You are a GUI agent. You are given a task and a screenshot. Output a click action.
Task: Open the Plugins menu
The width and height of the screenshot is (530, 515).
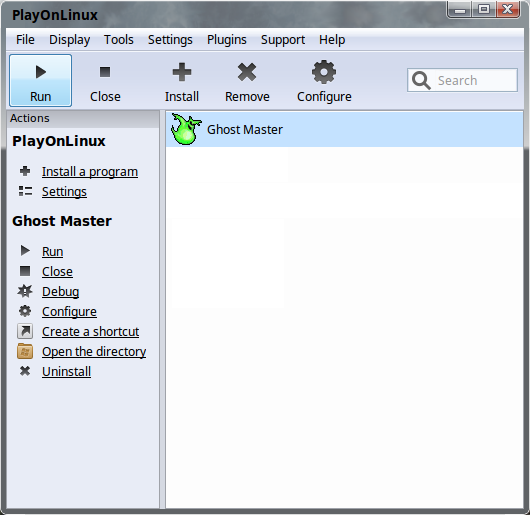point(227,40)
